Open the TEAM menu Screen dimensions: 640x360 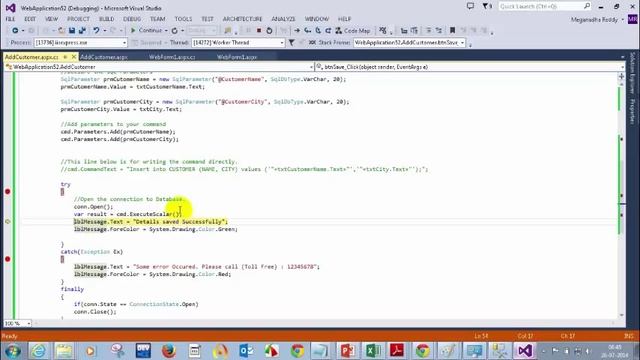(x=158, y=19)
